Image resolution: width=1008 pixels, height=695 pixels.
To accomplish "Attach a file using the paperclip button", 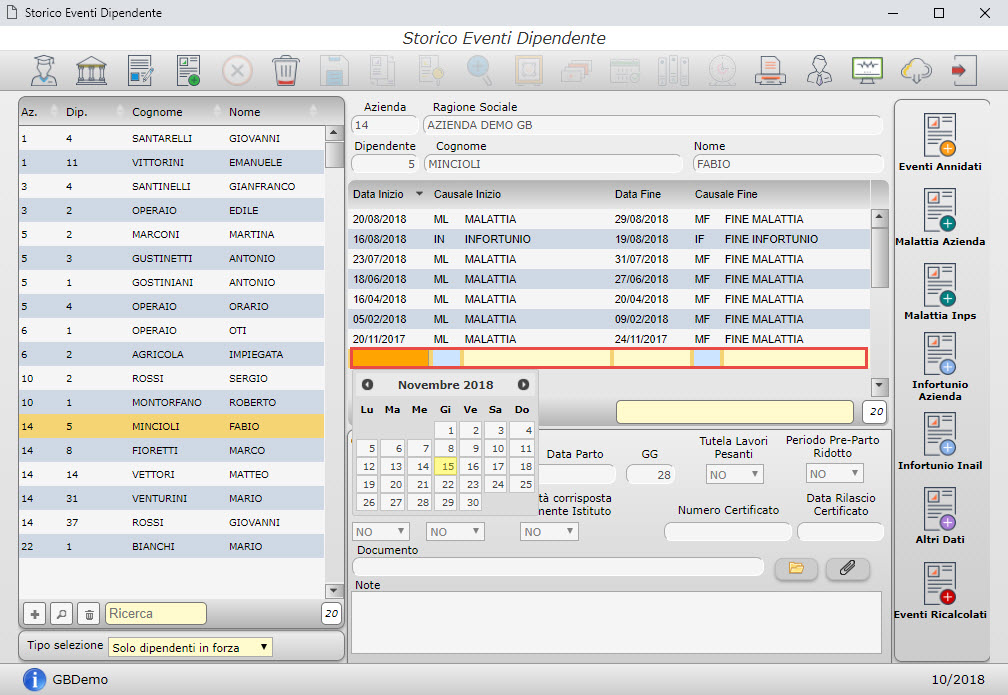I will click(847, 568).
